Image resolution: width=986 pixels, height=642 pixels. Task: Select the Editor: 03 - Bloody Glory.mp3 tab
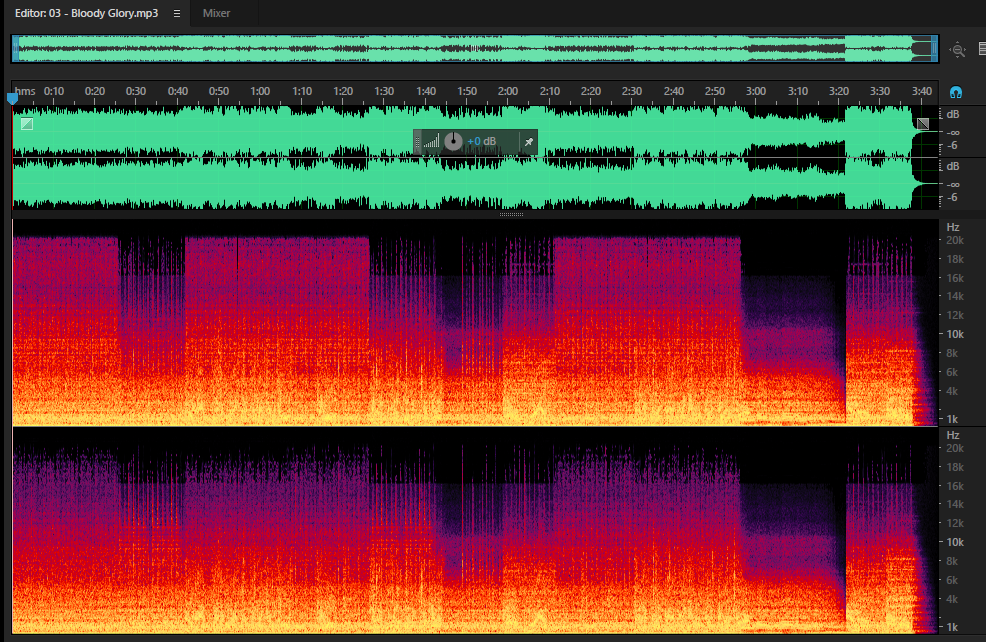coord(87,13)
